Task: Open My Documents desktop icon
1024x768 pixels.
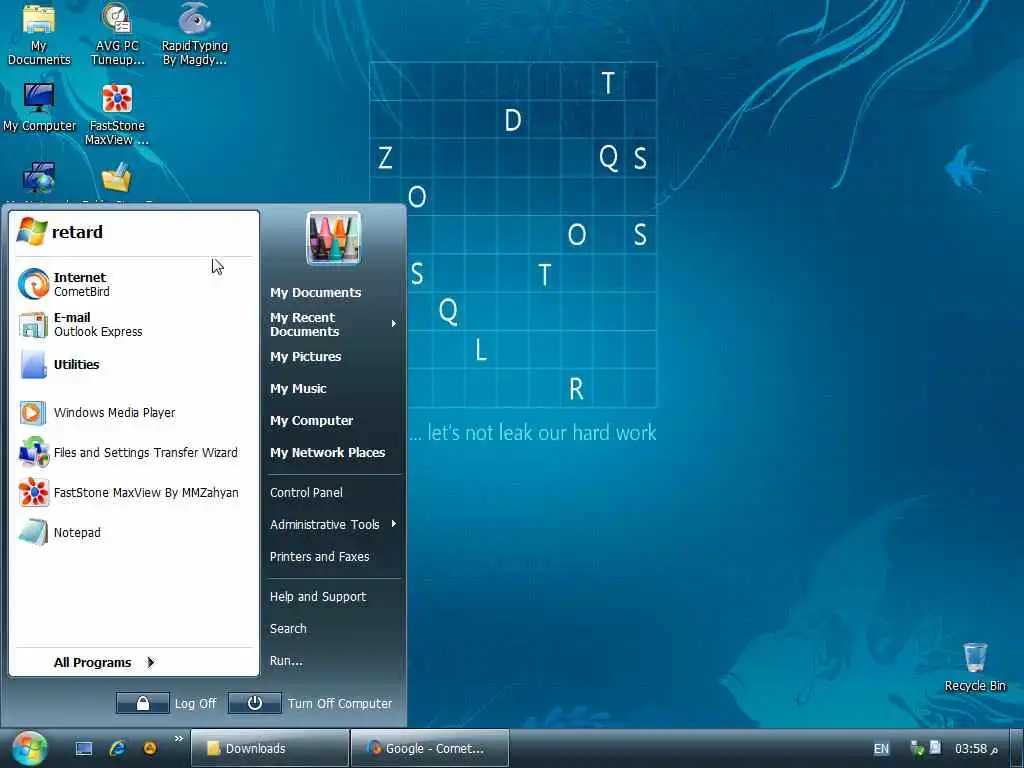Action: tap(39, 34)
